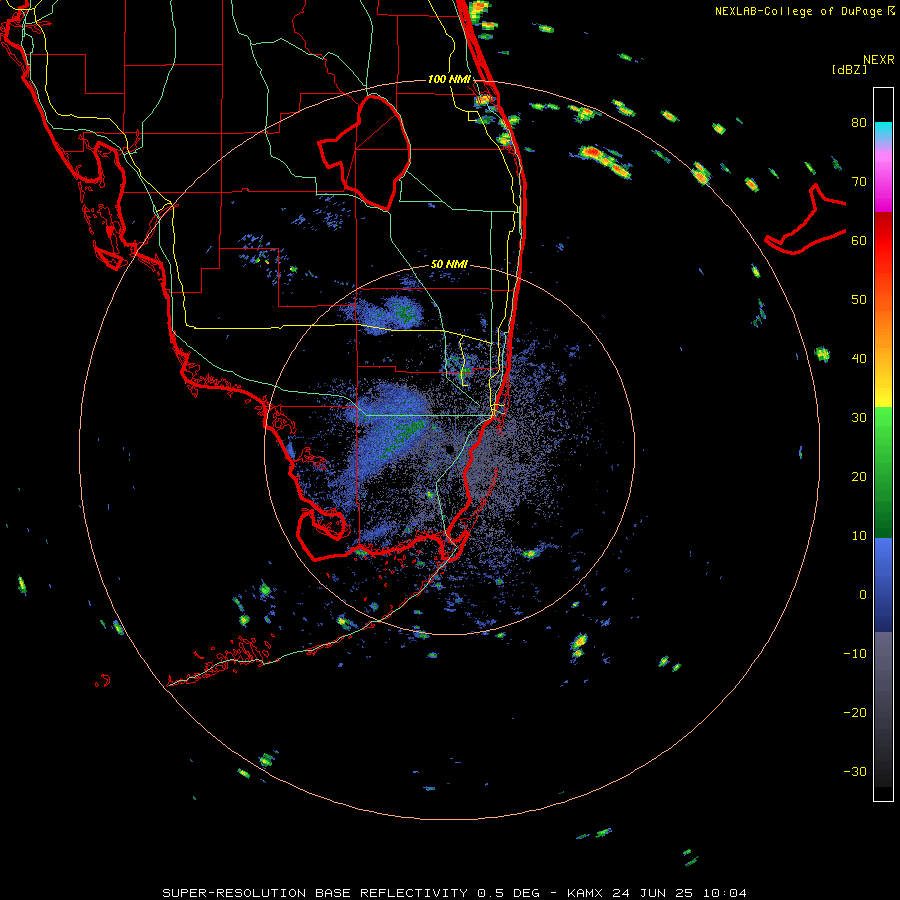Viewport: 900px width, 900px height.
Task: Click the KAMX station identifier in the caption
Action: 585,893
